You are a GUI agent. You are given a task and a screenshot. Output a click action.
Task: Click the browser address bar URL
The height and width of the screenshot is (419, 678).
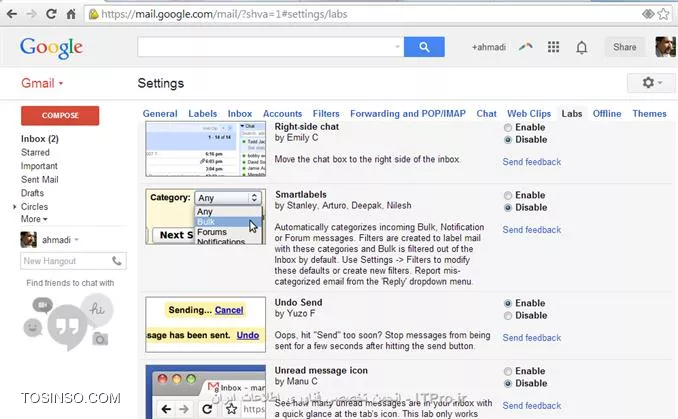coord(224,14)
